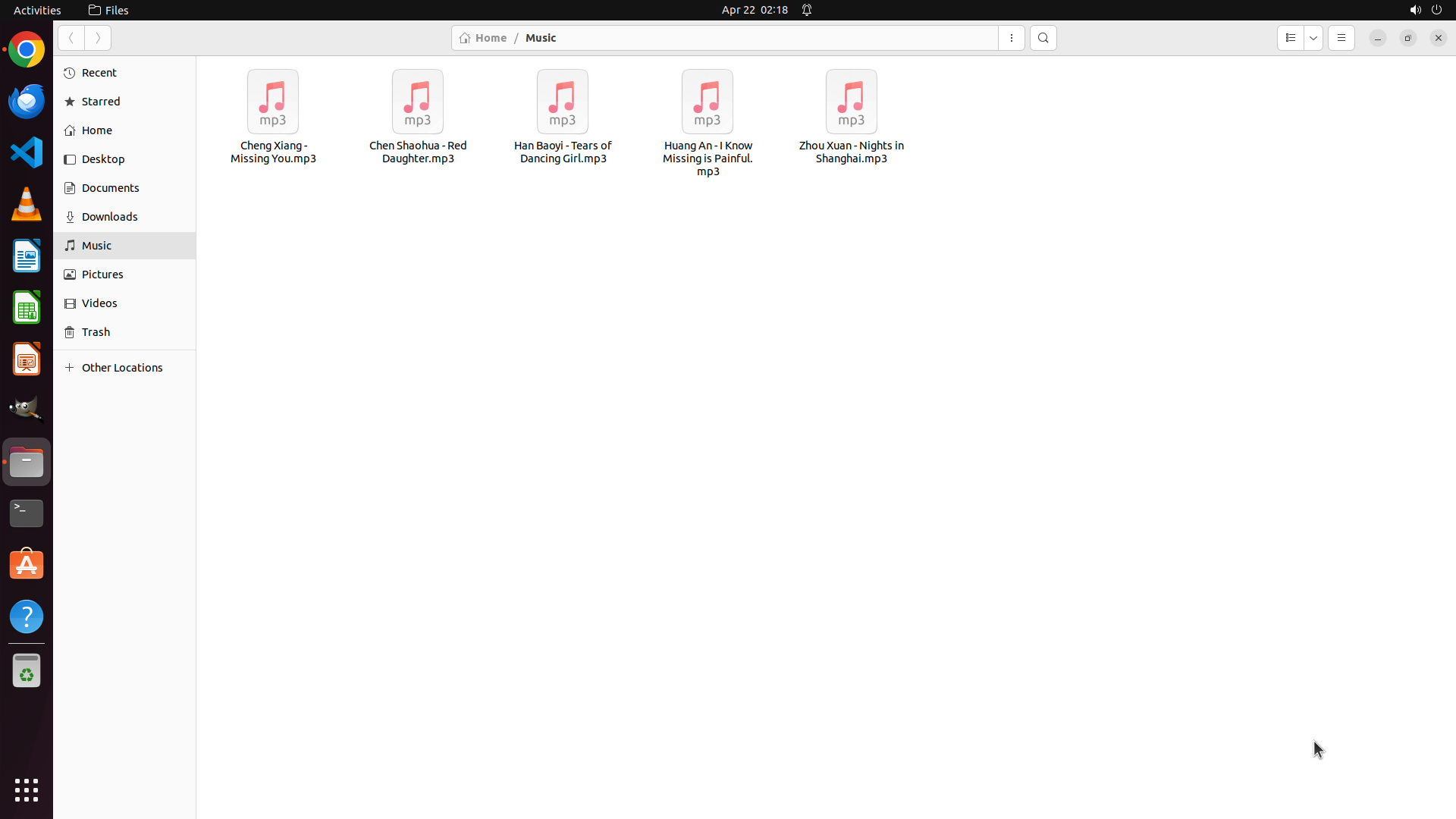Open the hamburger main menu

coord(1341,38)
